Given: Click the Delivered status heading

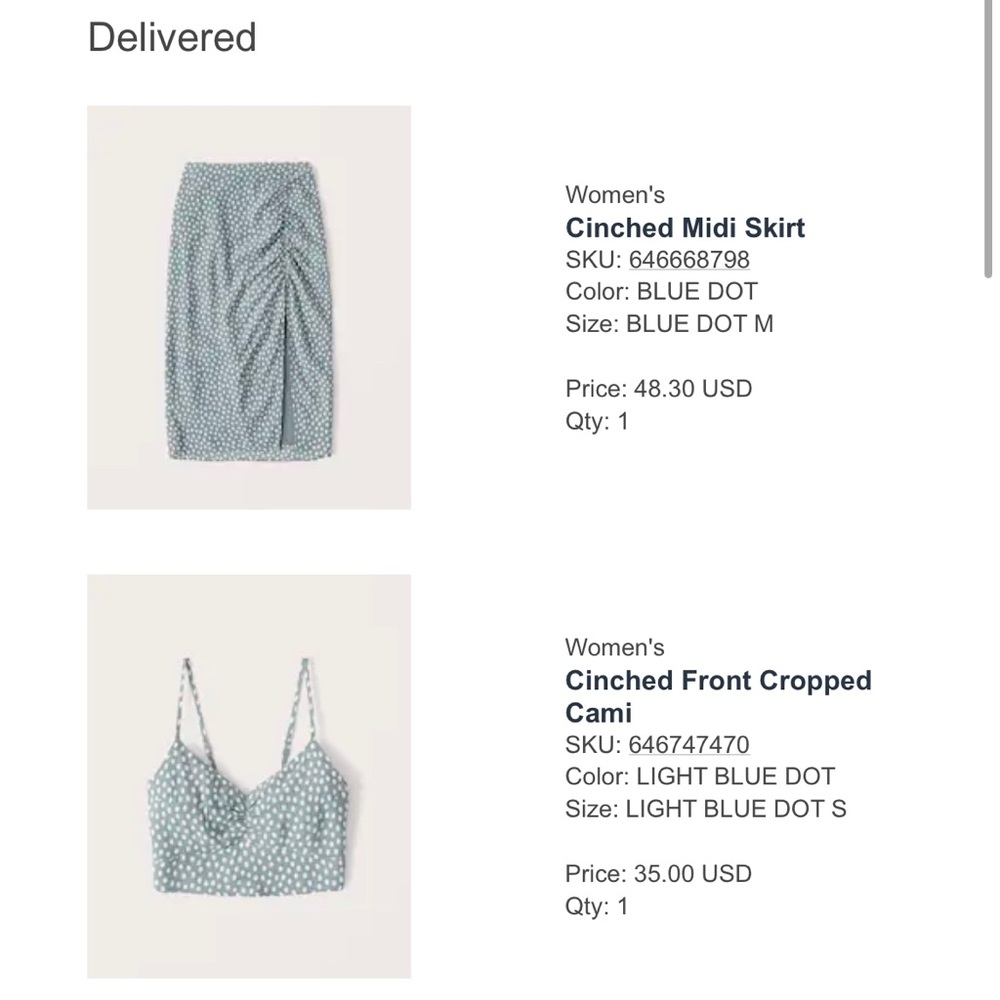Looking at the screenshot, I should point(172,37).
